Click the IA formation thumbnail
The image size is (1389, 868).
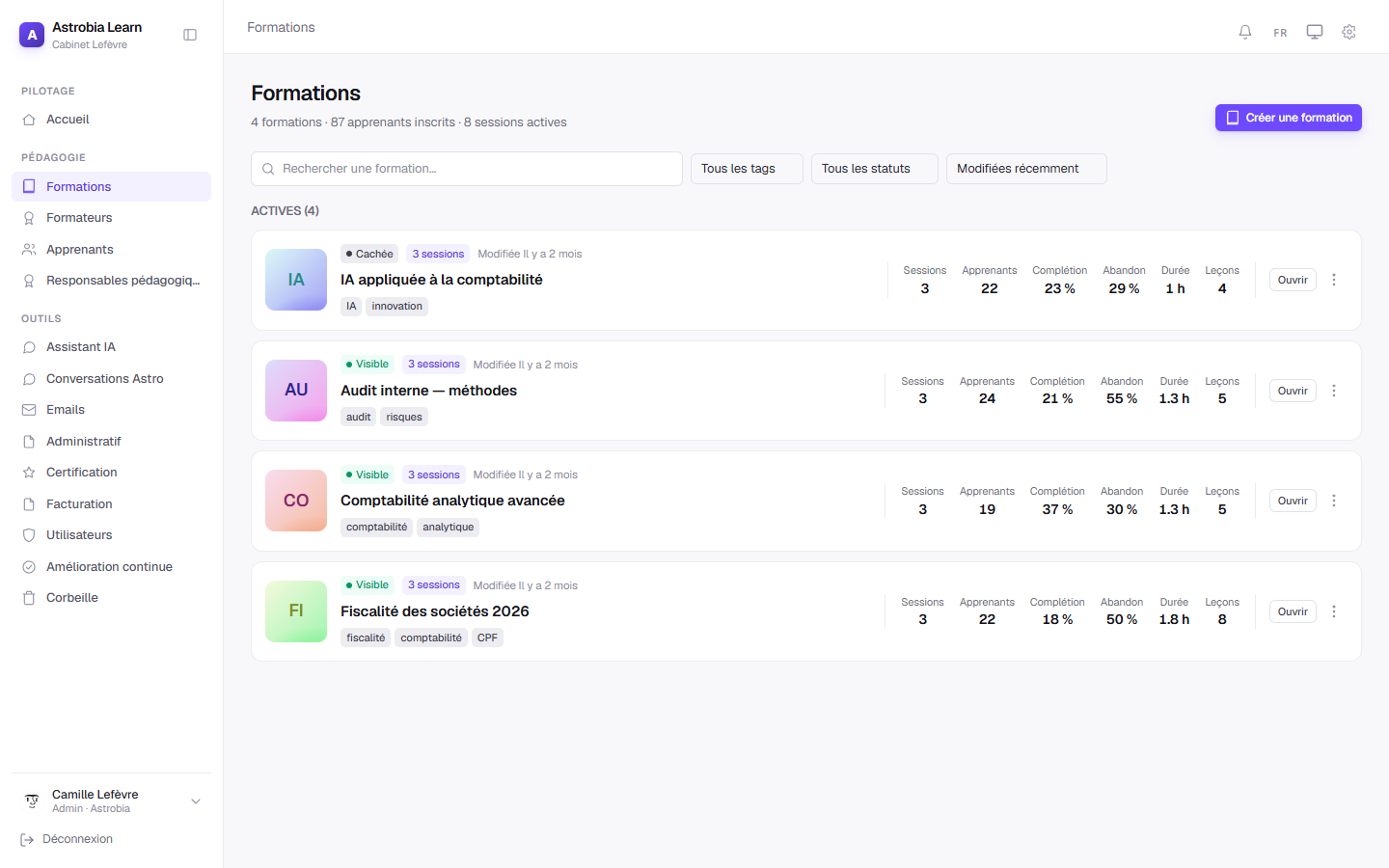(296, 280)
